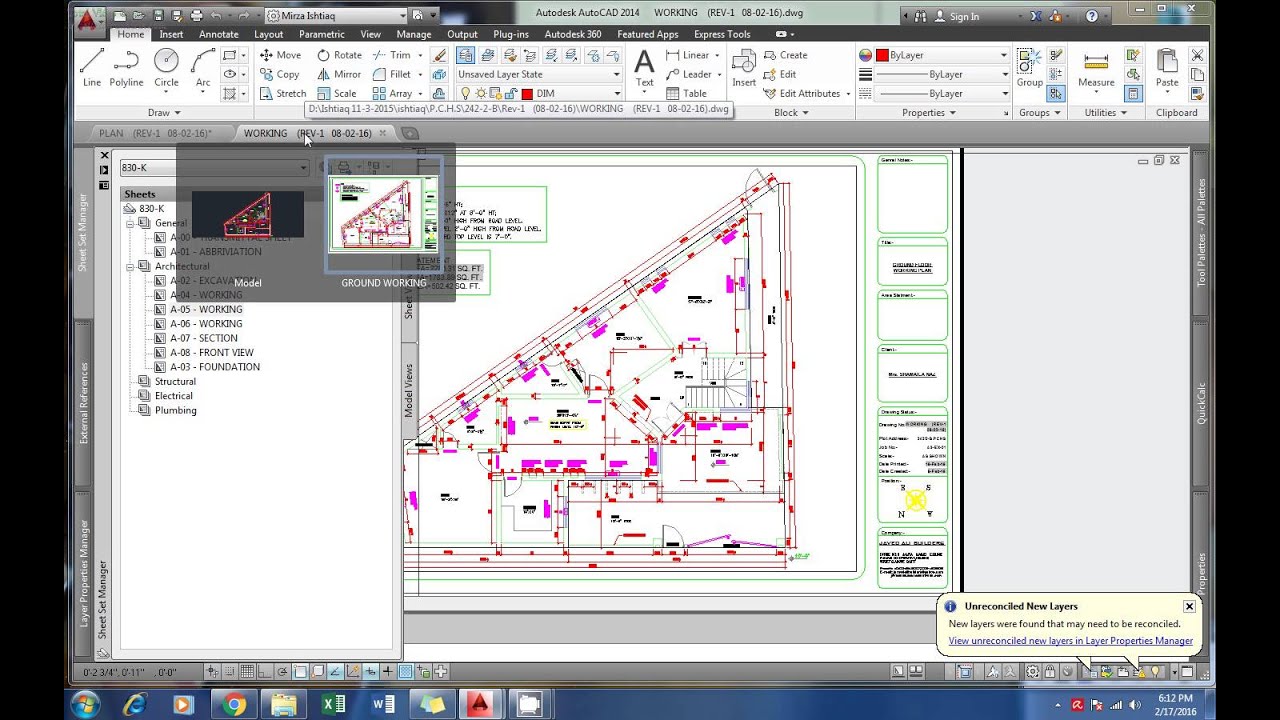The height and width of the screenshot is (720, 1280).
Task: Click Sign In button
Action: pyautogui.click(x=956, y=16)
